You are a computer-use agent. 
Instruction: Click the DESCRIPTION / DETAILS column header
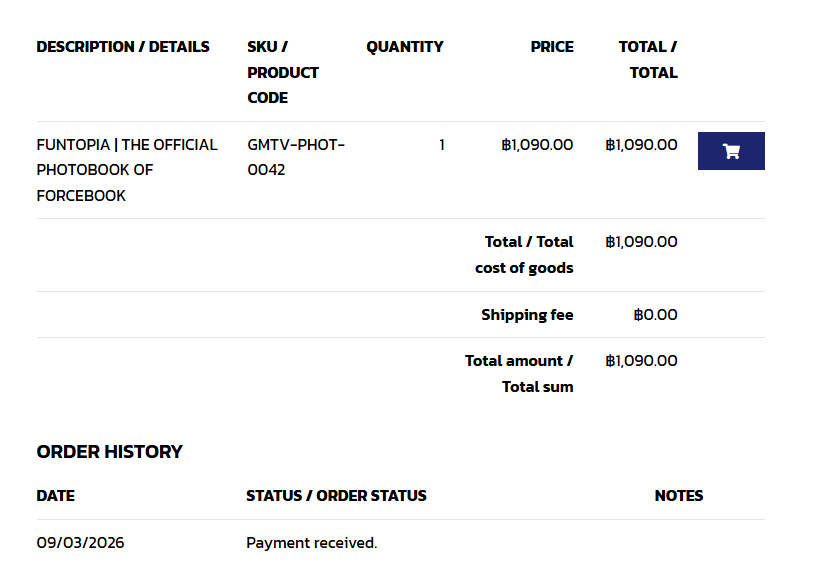(x=123, y=47)
